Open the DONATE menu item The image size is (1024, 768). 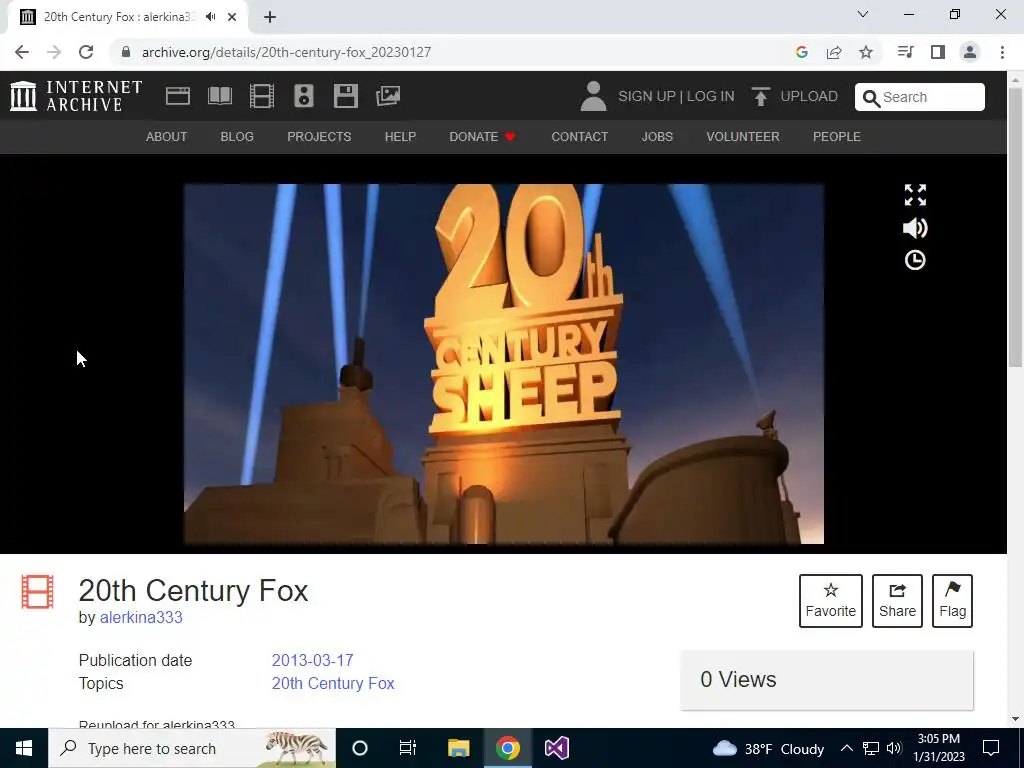click(x=483, y=136)
